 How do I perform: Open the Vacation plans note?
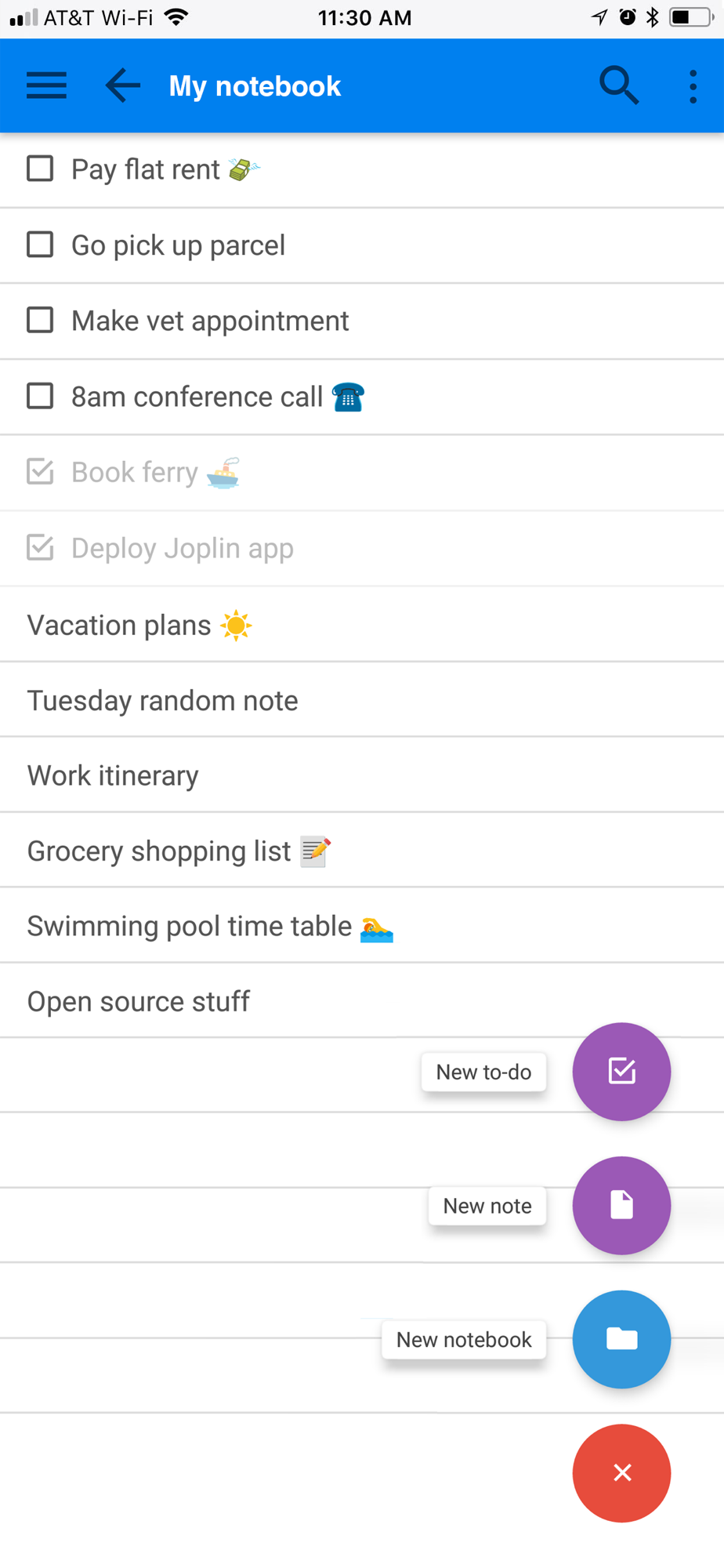(x=362, y=625)
